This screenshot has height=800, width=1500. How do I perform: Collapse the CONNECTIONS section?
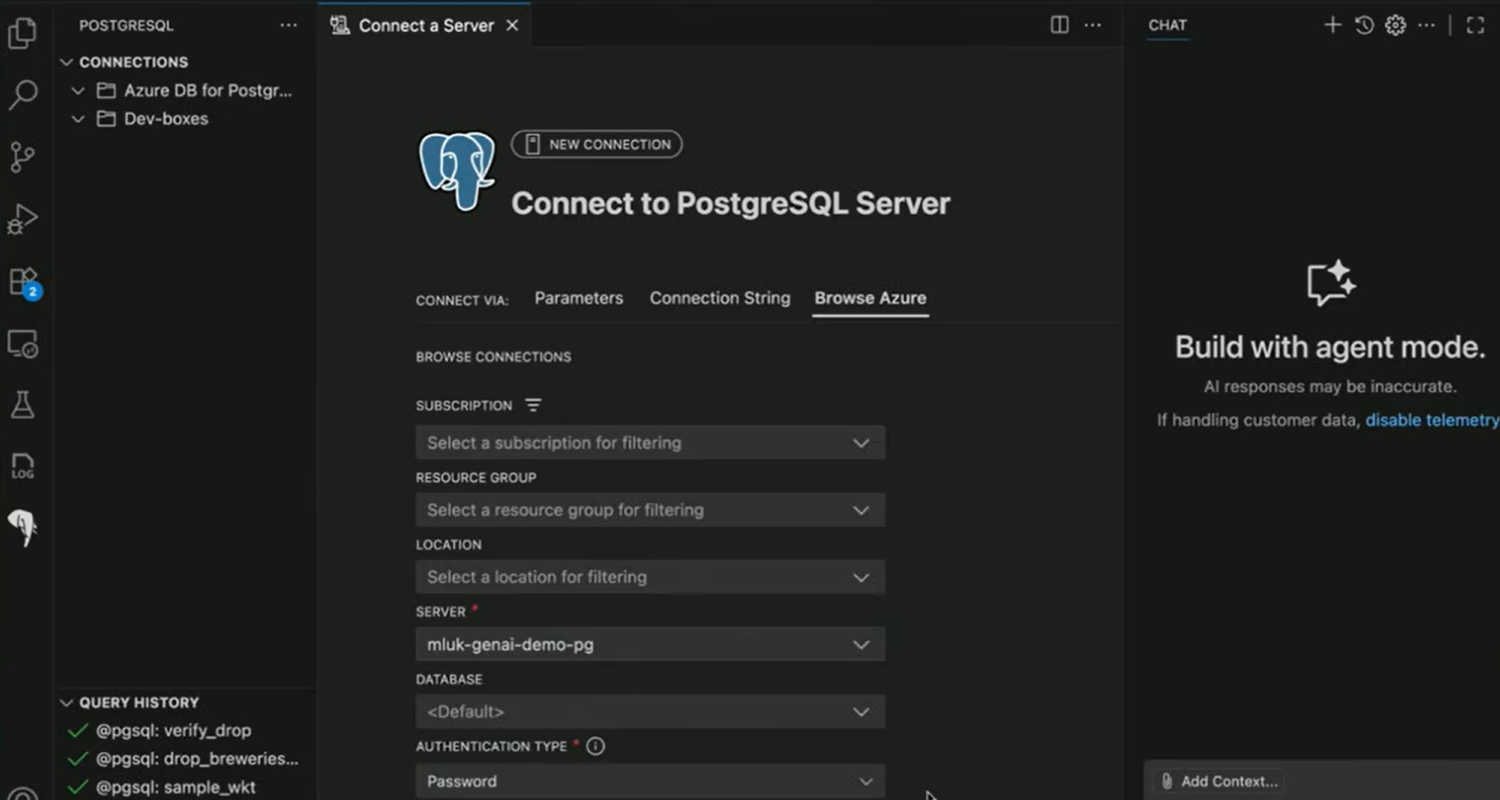tap(67, 62)
